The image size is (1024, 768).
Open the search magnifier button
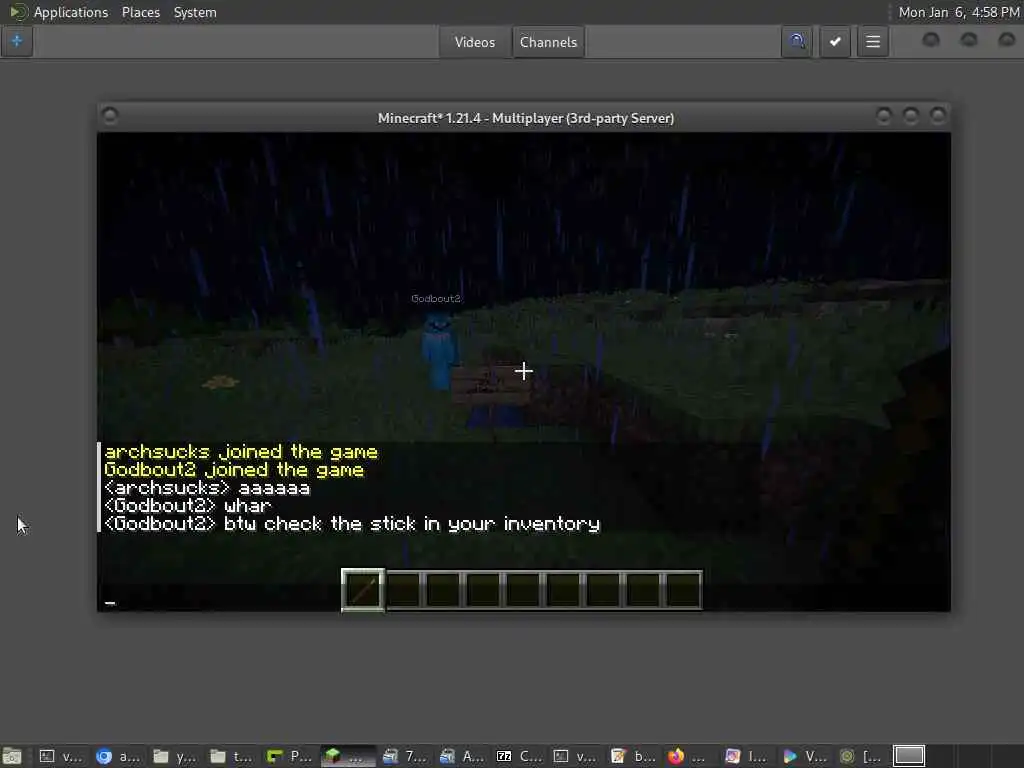pyautogui.click(x=797, y=42)
